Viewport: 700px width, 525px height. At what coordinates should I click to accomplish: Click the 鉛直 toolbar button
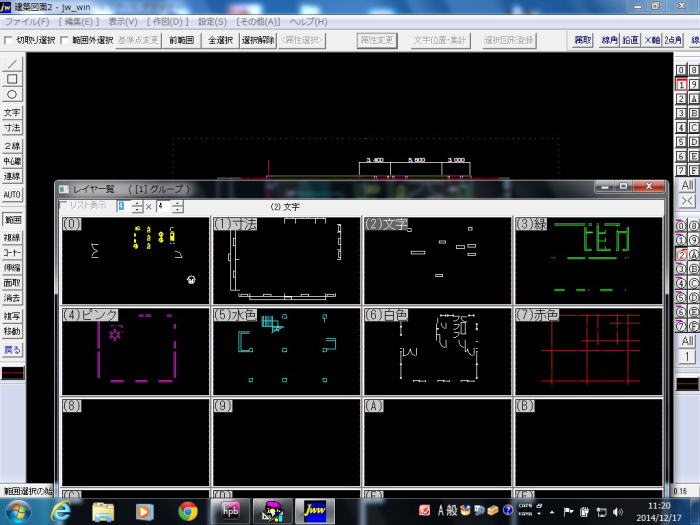pyautogui.click(x=630, y=40)
